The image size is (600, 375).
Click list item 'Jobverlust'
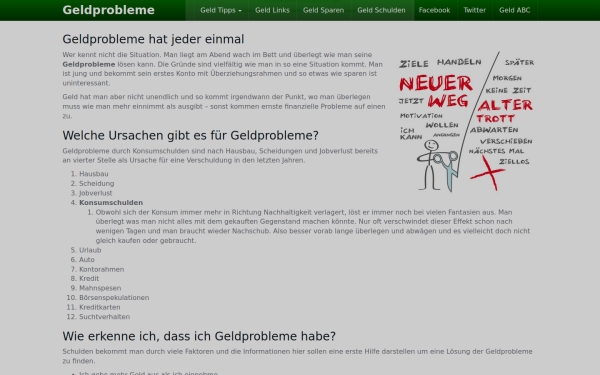pyautogui.click(x=96, y=193)
